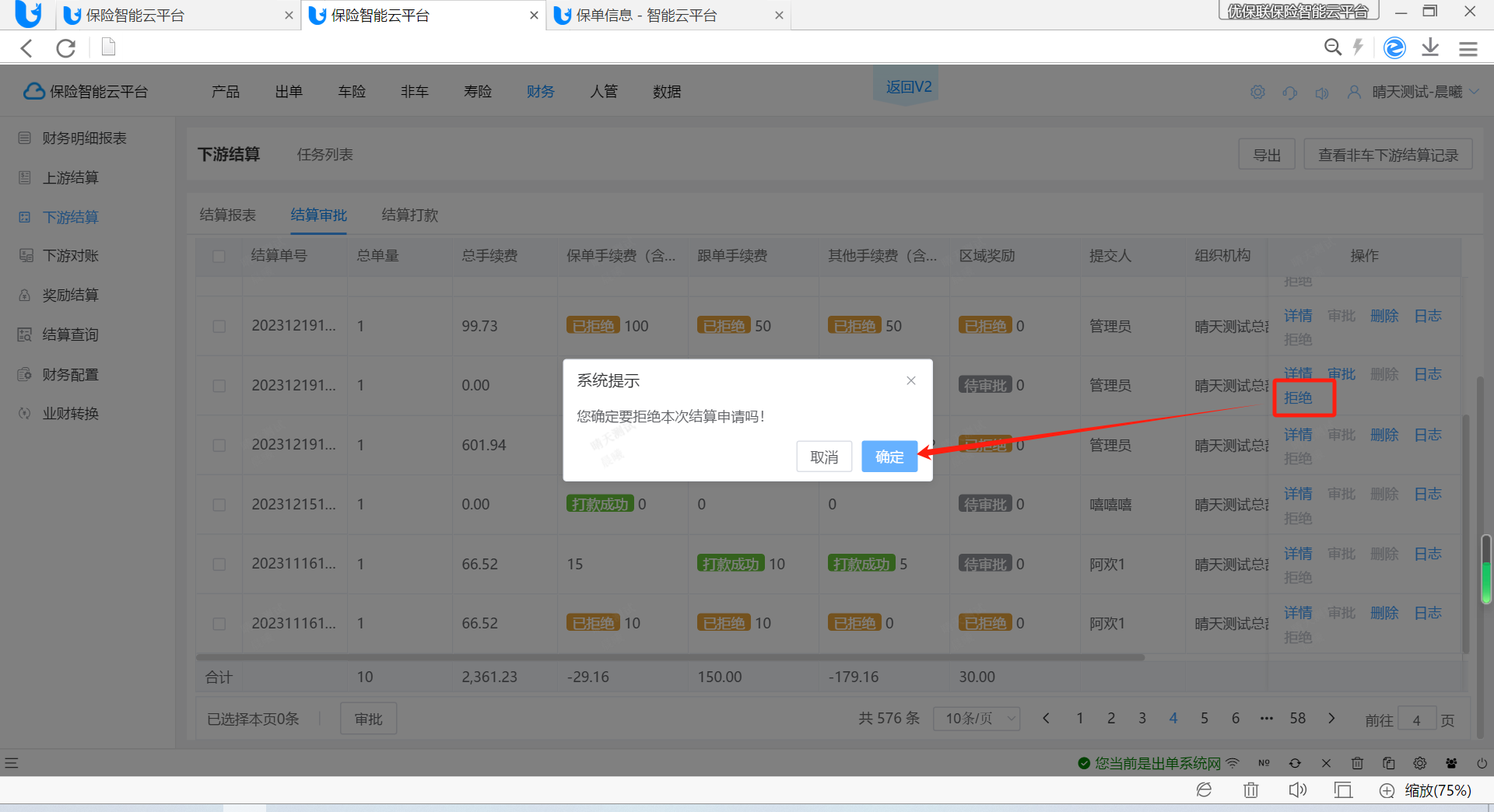Image resolution: width=1494 pixels, height=812 pixels.
Task: Jump to page 58
Action: [x=1297, y=718]
